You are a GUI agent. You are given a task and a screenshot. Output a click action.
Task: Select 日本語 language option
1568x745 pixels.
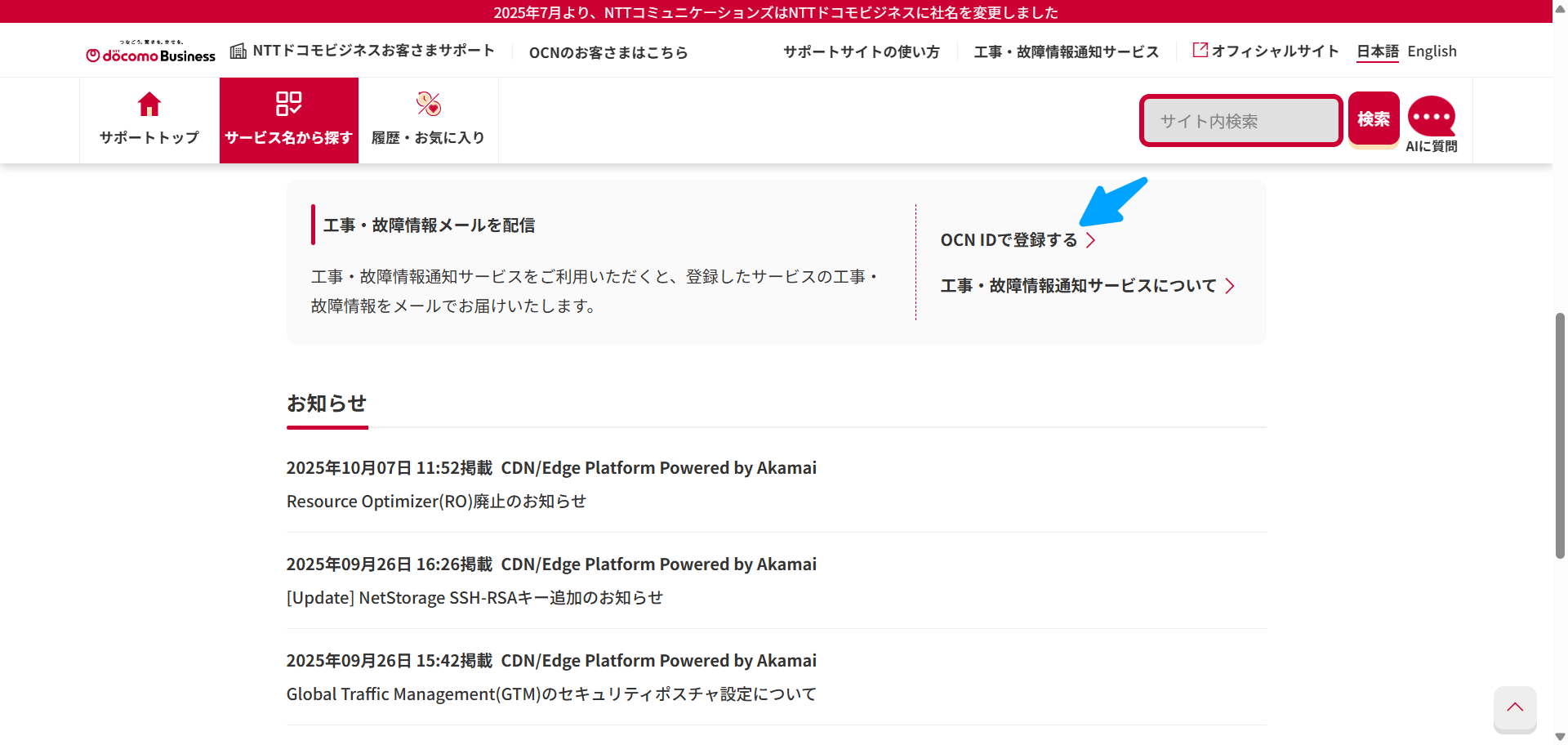[1378, 51]
